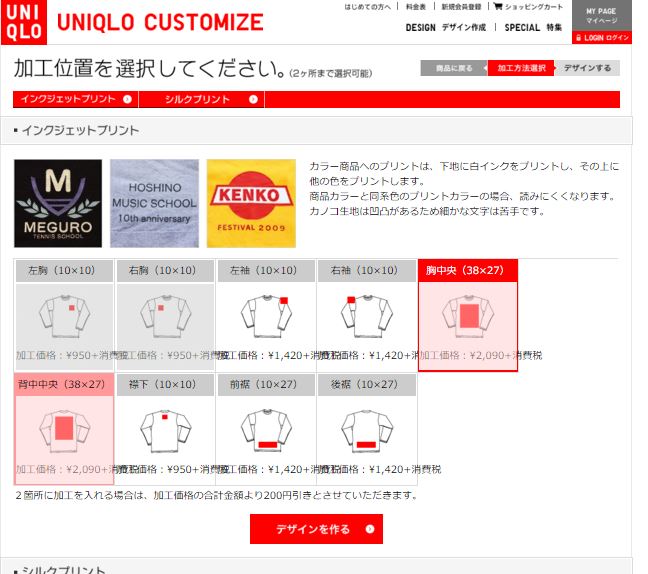The width and height of the screenshot is (648, 574).
Task: Click the arrow icon on インクジェットプリント tab
Action: point(127,99)
